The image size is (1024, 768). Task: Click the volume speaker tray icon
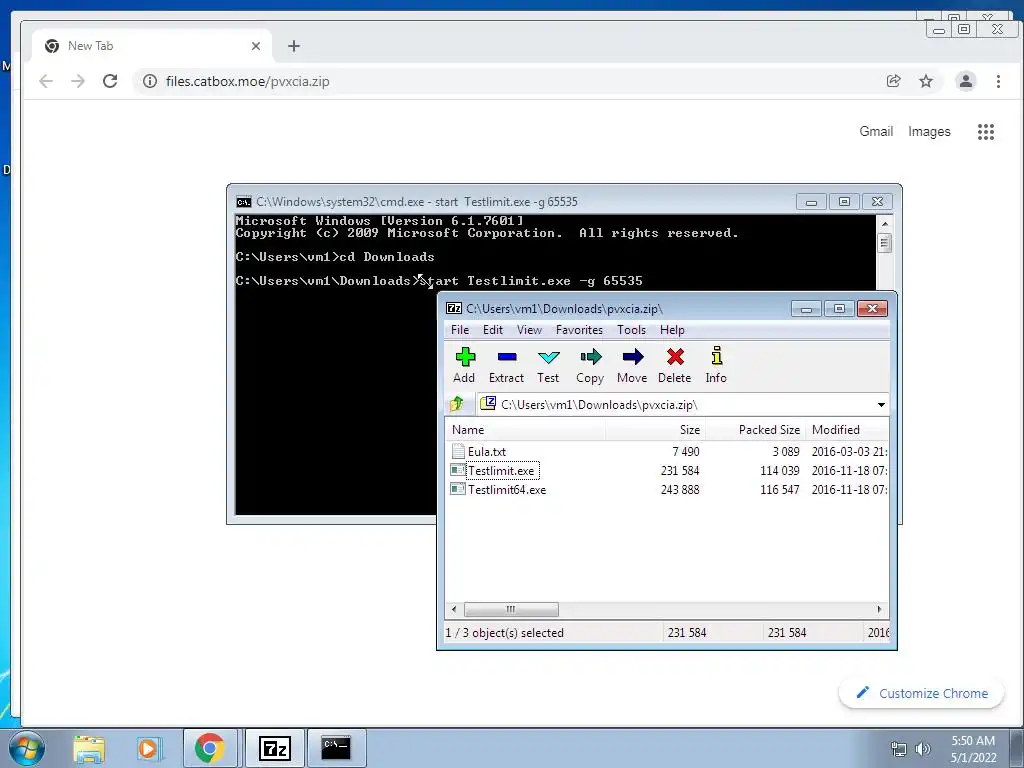tap(923, 749)
